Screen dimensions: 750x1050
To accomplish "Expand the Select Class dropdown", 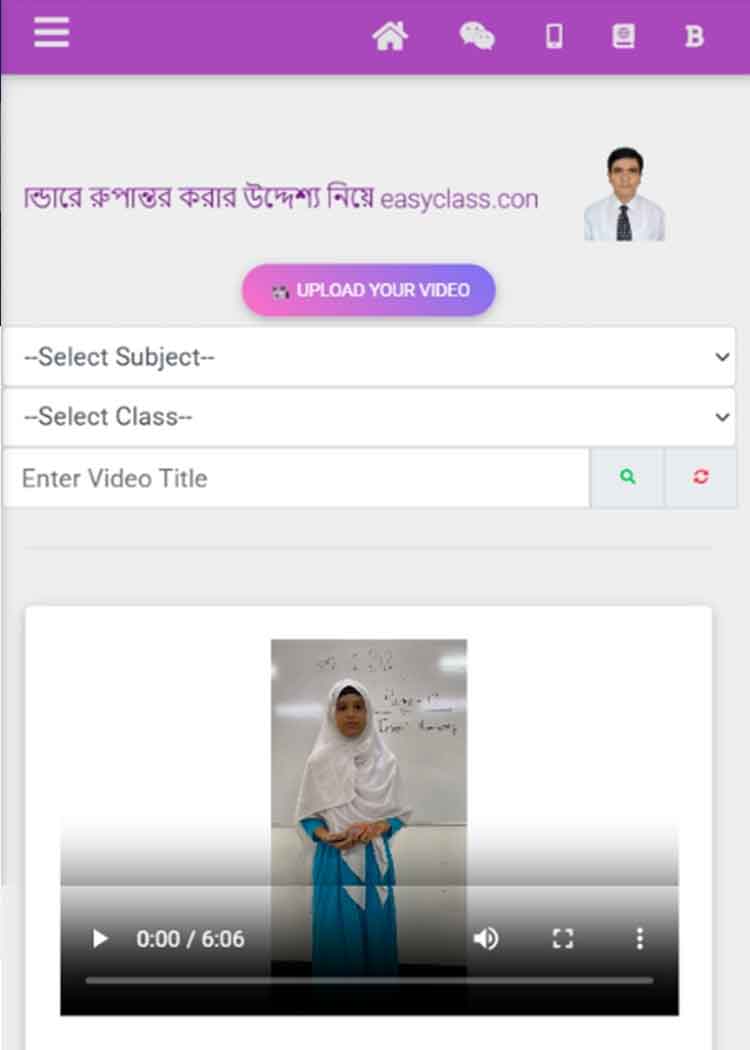I will (x=369, y=417).
